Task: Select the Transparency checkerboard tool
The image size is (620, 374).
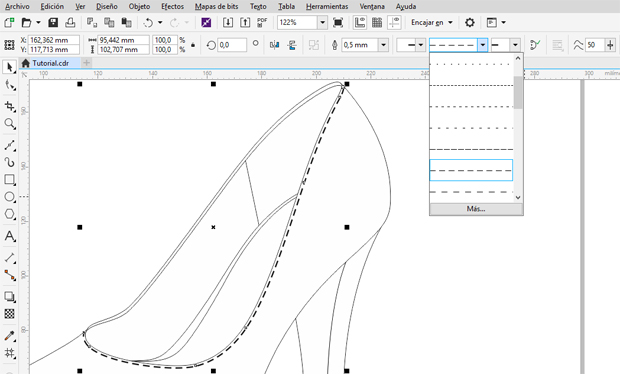Action: click(9, 314)
